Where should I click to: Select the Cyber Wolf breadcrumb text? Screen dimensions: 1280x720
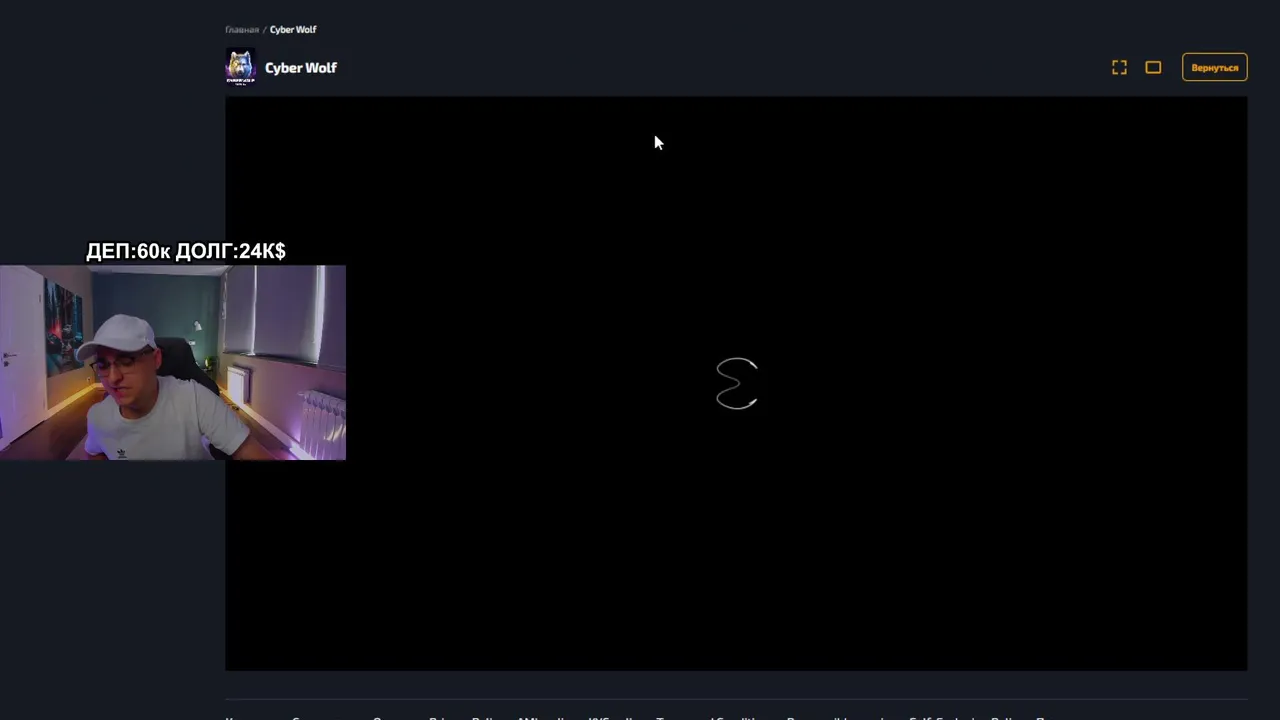pyautogui.click(x=293, y=30)
